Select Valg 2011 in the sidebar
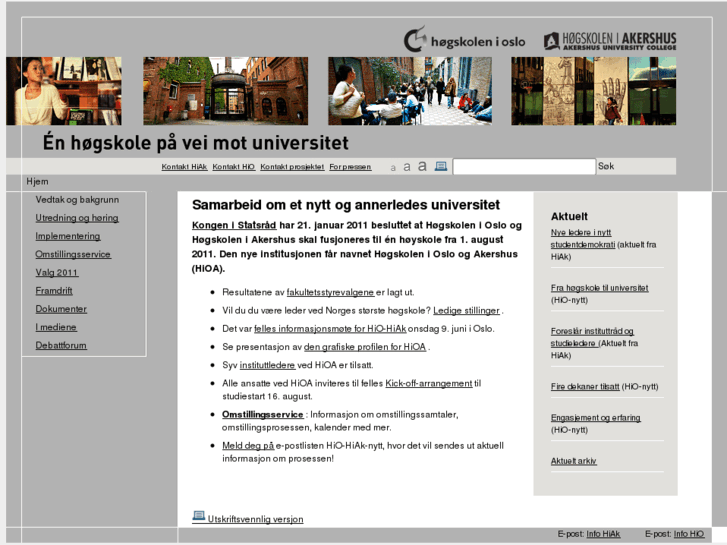This screenshot has width=727, height=545. tap(57, 272)
